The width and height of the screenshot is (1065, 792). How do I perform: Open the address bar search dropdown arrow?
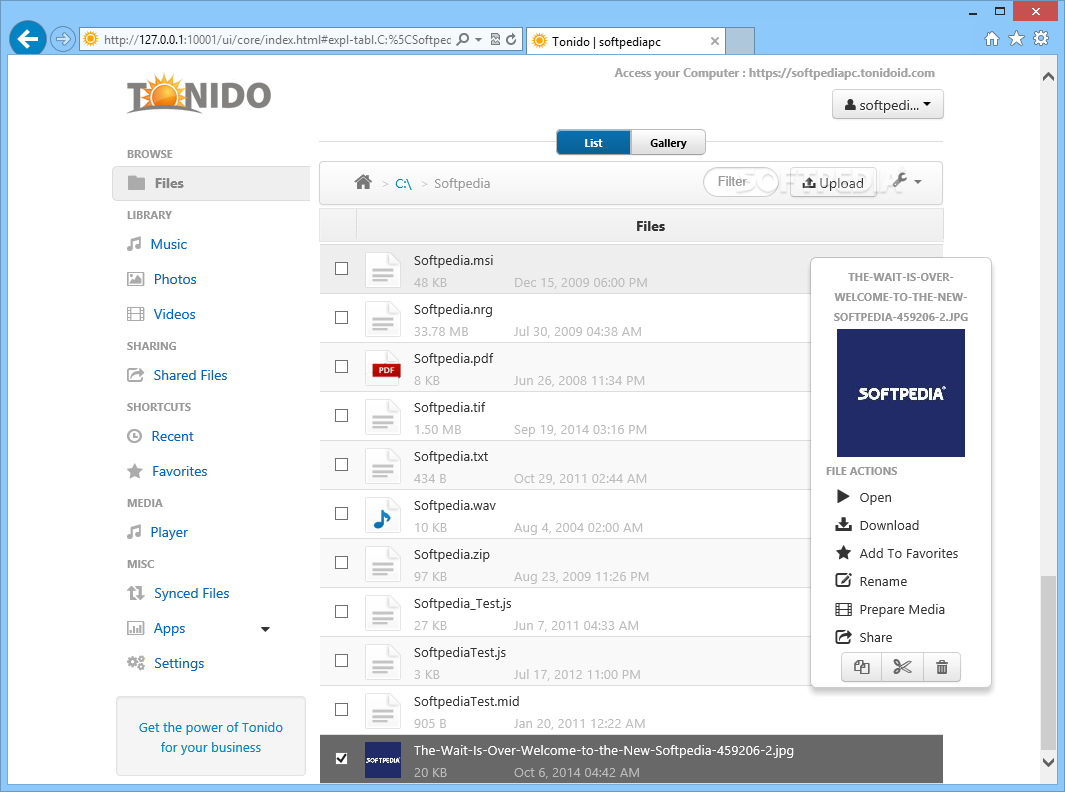click(x=478, y=39)
